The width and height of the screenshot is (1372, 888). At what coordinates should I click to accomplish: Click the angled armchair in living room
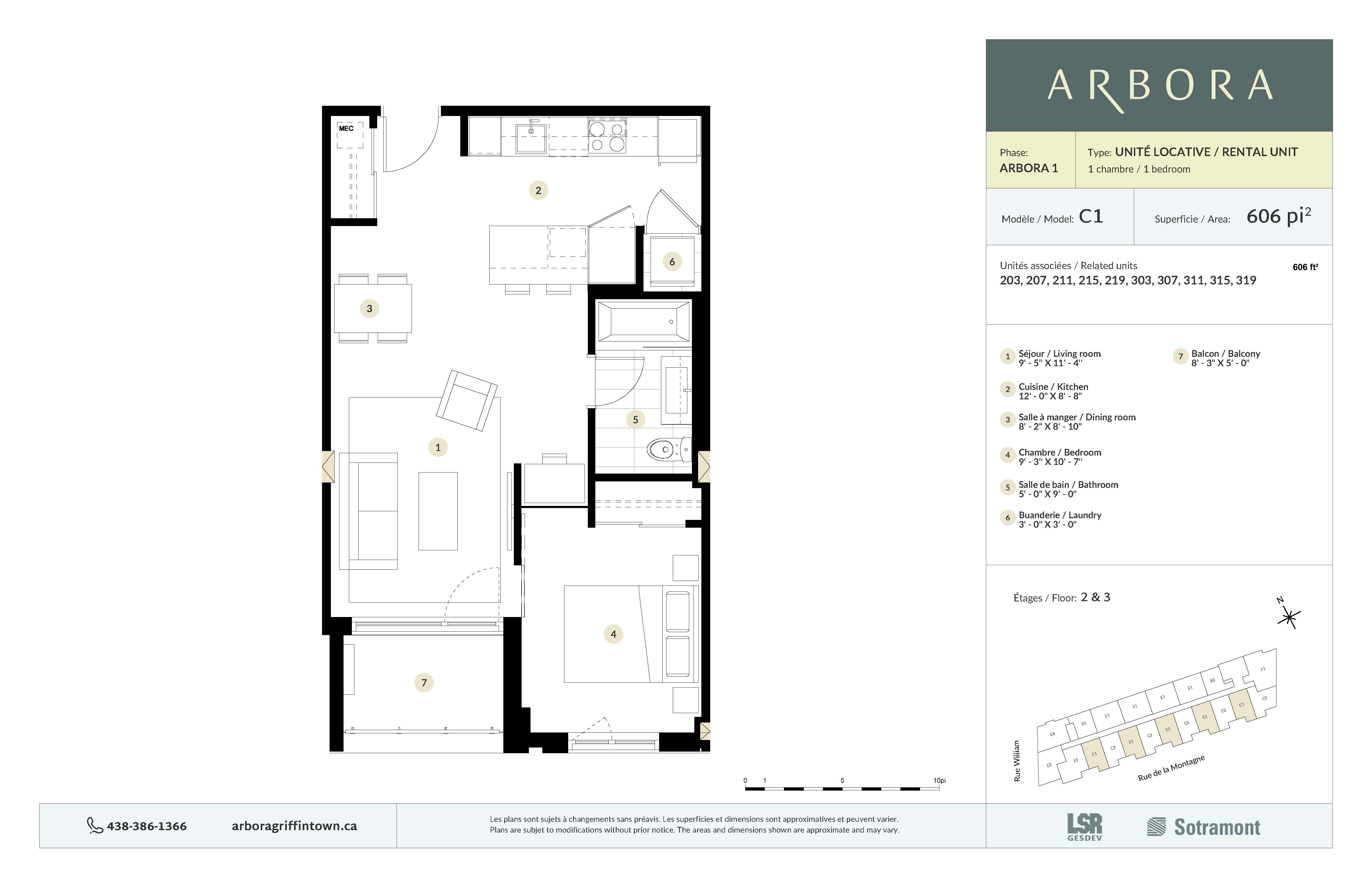click(467, 400)
